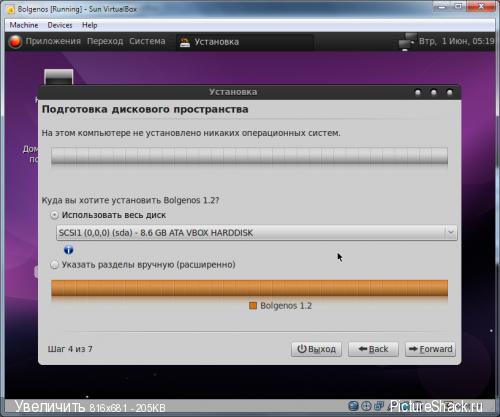This screenshot has height=417, width=500.
Task: Close the VirtualBox window
Action: coord(481,7)
